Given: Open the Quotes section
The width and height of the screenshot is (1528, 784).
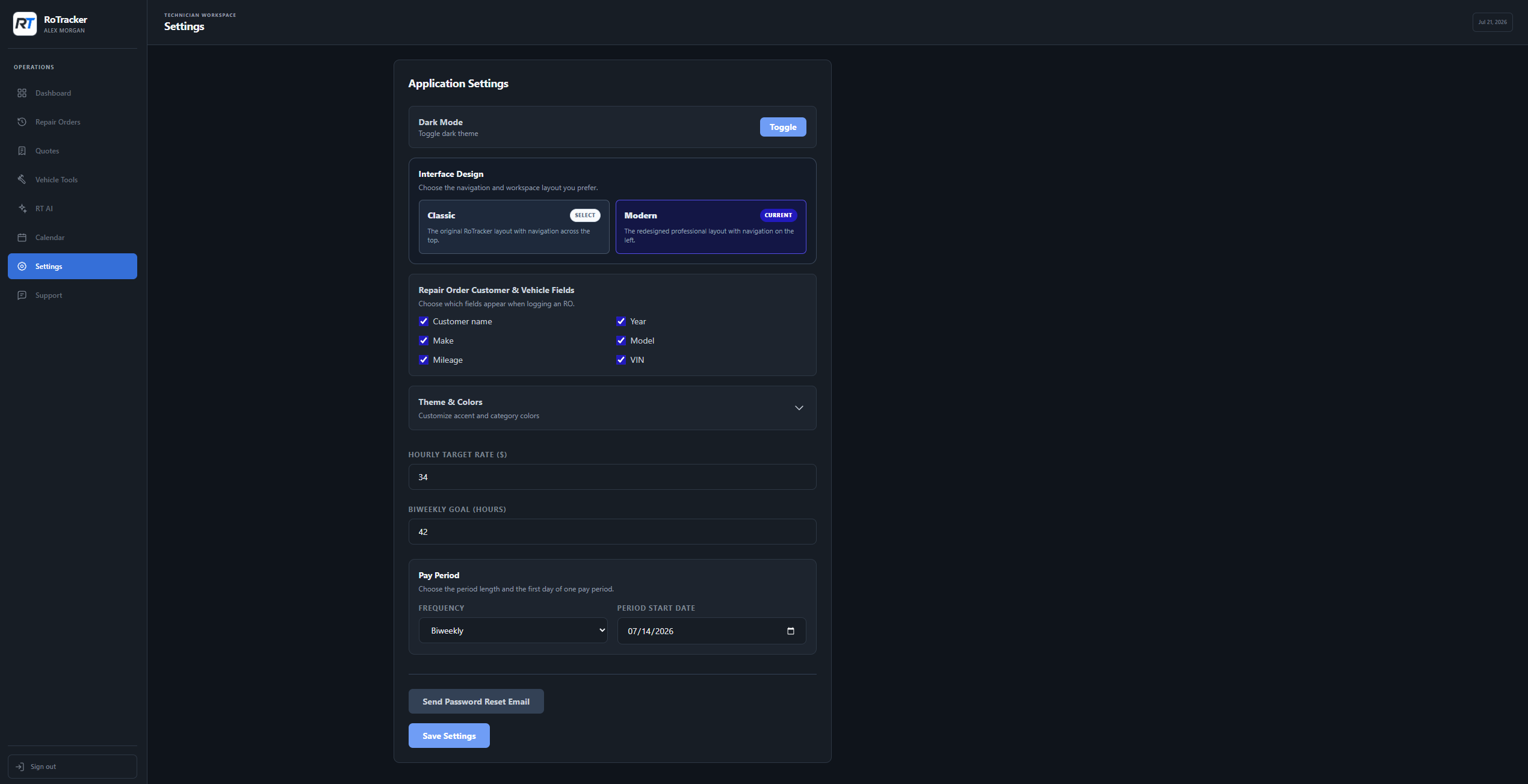Looking at the screenshot, I should click(x=72, y=151).
